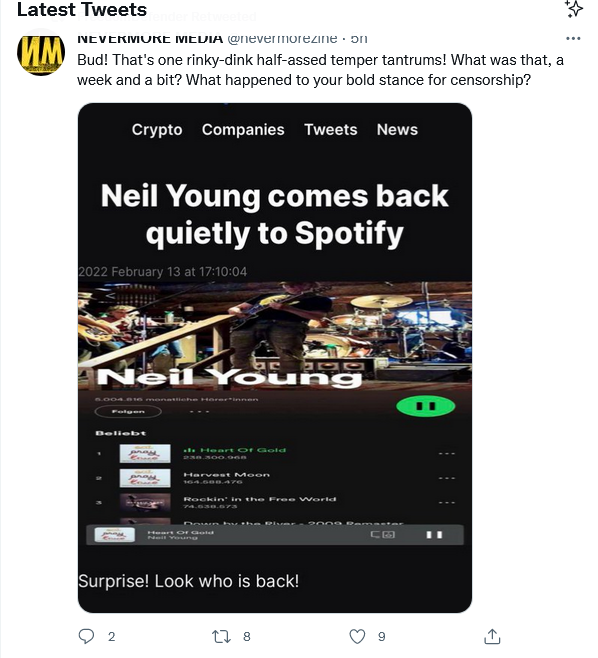This screenshot has height=658, width=598.
Task: Click the reply speech bubble icon
Action: point(86,636)
